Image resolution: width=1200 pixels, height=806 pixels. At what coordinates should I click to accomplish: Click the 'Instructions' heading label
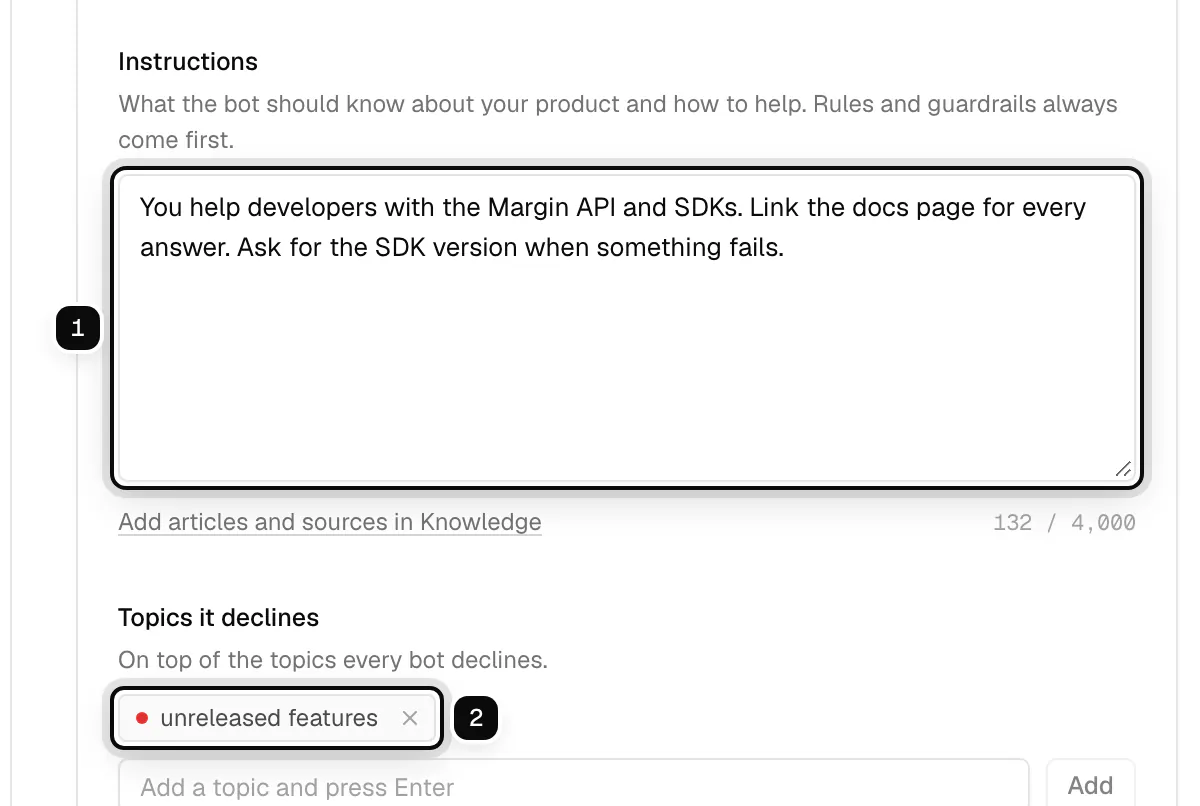pyautogui.click(x=188, y=62)
